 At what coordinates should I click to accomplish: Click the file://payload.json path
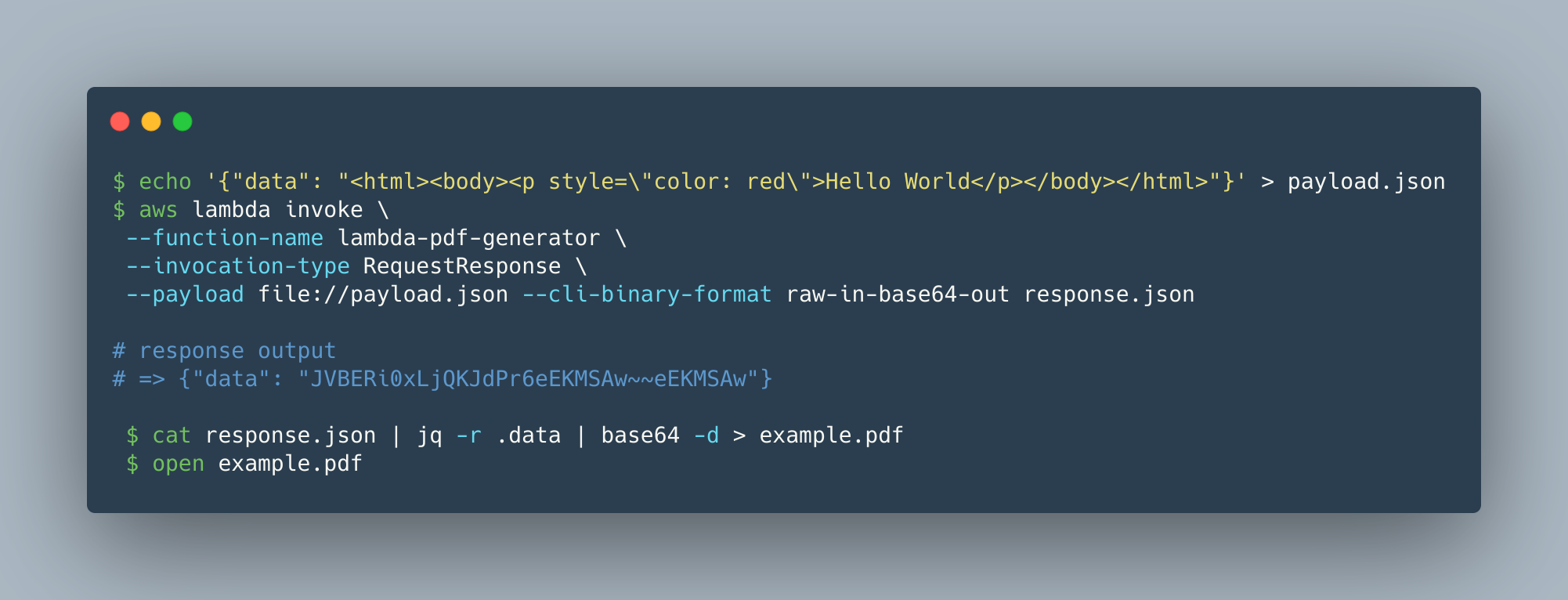(x=383, y=295)
